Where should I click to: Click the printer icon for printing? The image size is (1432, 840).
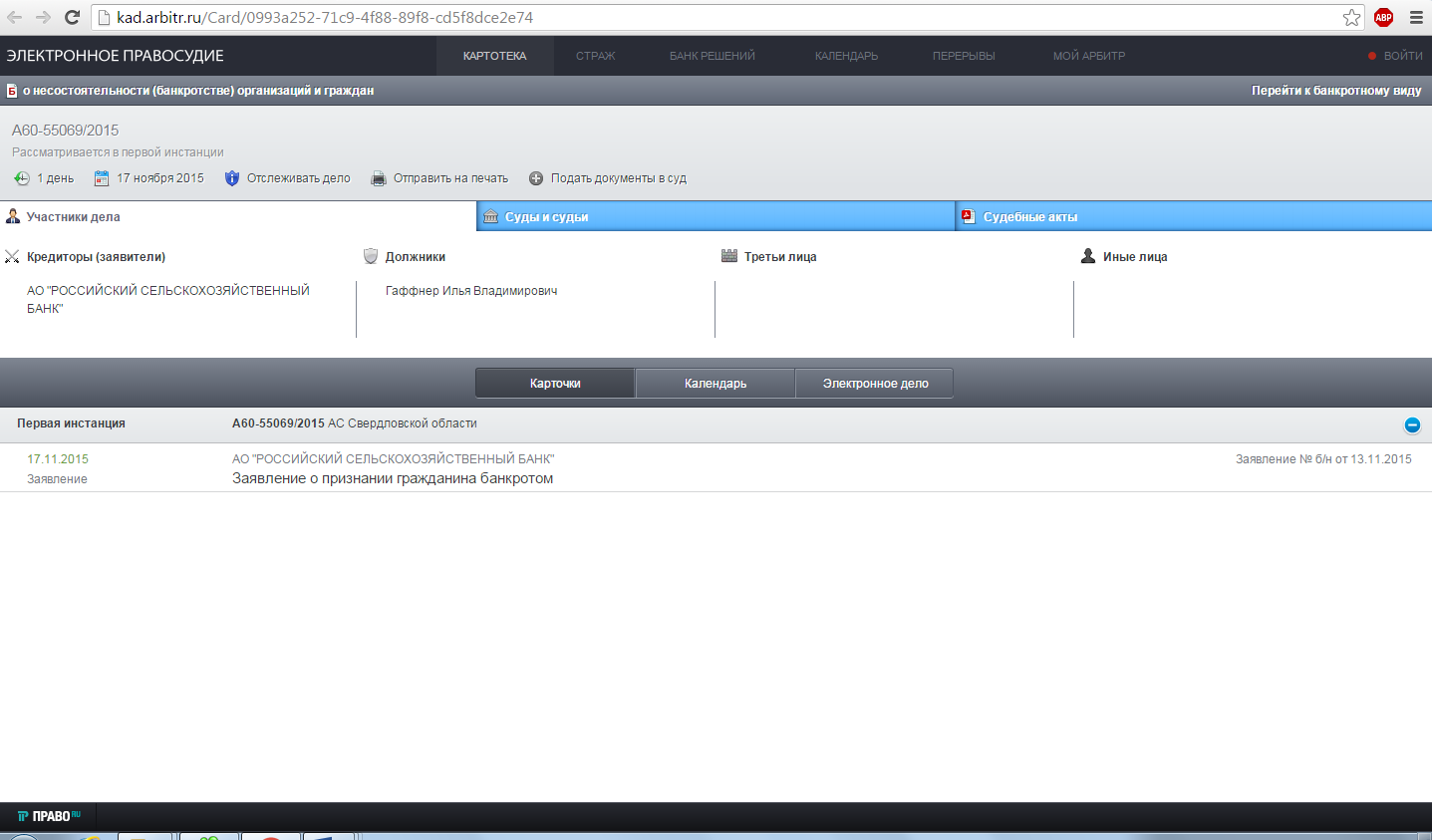pos(379,178)
